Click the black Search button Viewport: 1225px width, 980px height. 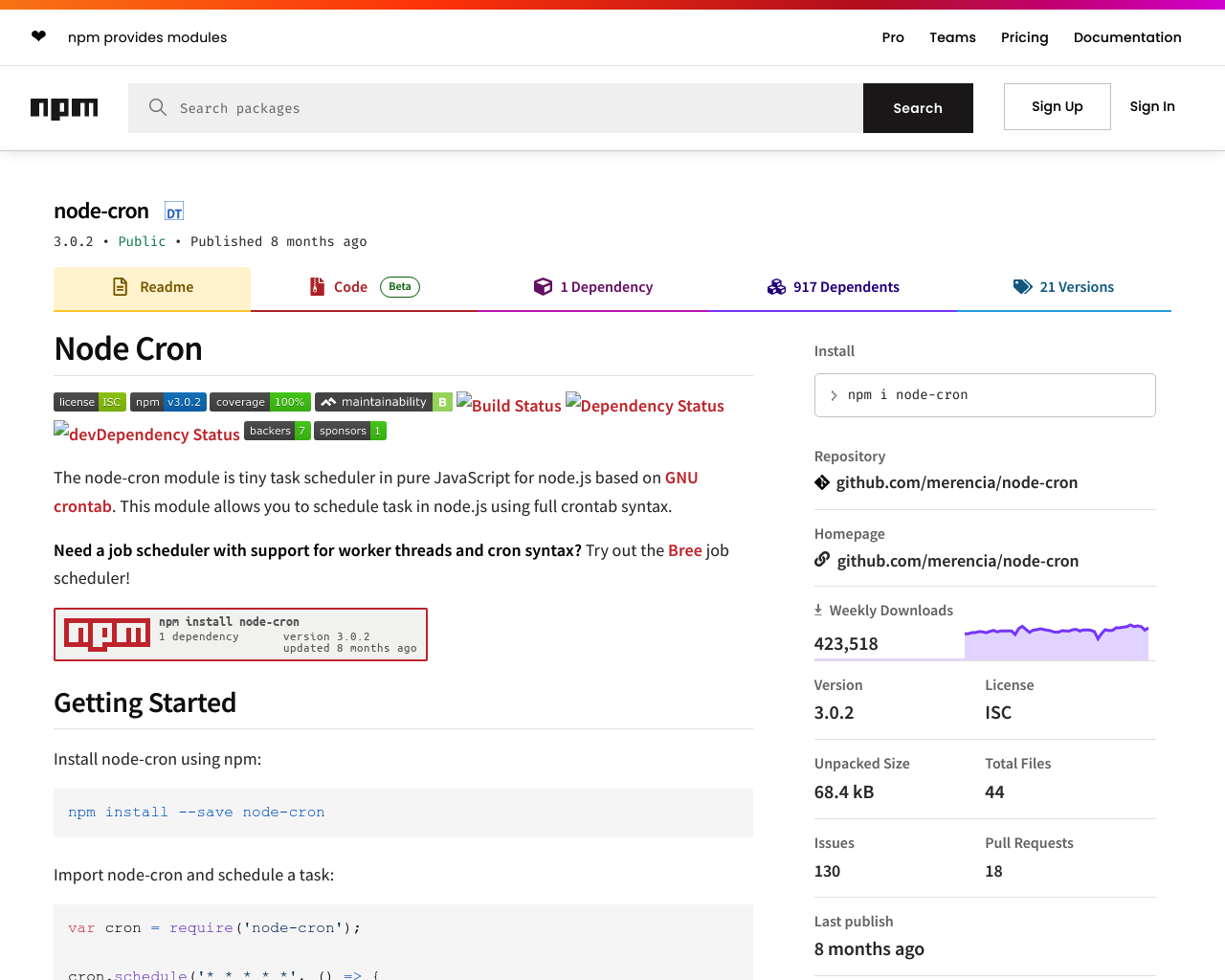(918, 108)
